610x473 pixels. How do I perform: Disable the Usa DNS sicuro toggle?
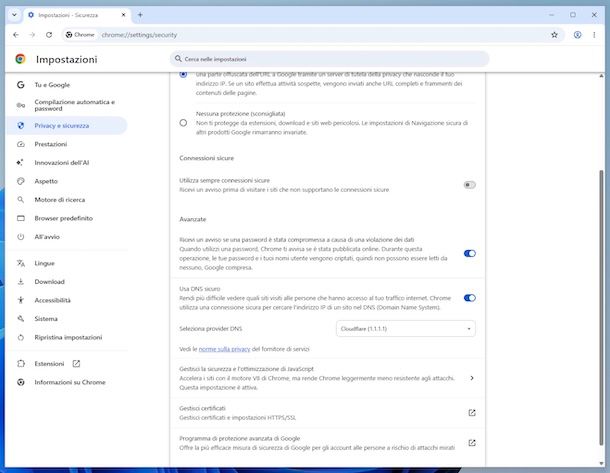click(470, 298)
